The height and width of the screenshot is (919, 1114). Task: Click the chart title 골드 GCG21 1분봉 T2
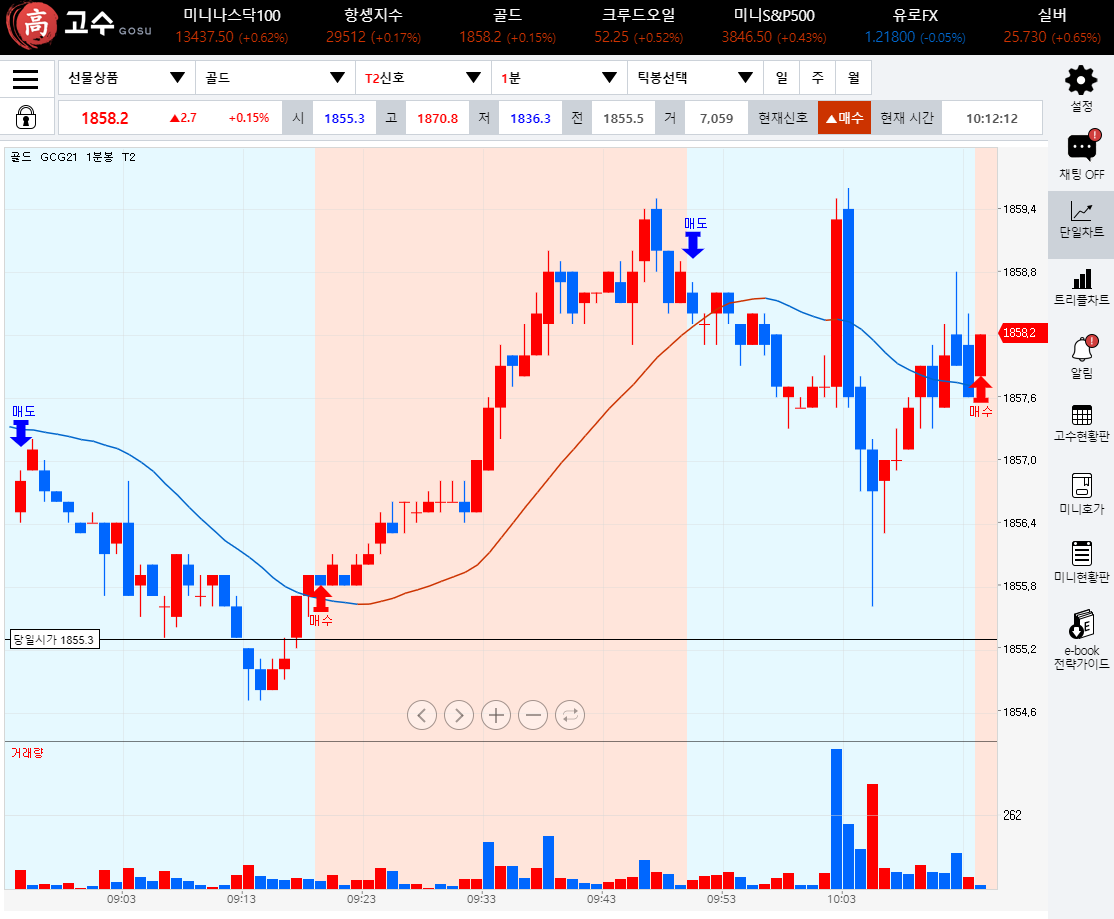coord(73,157)
